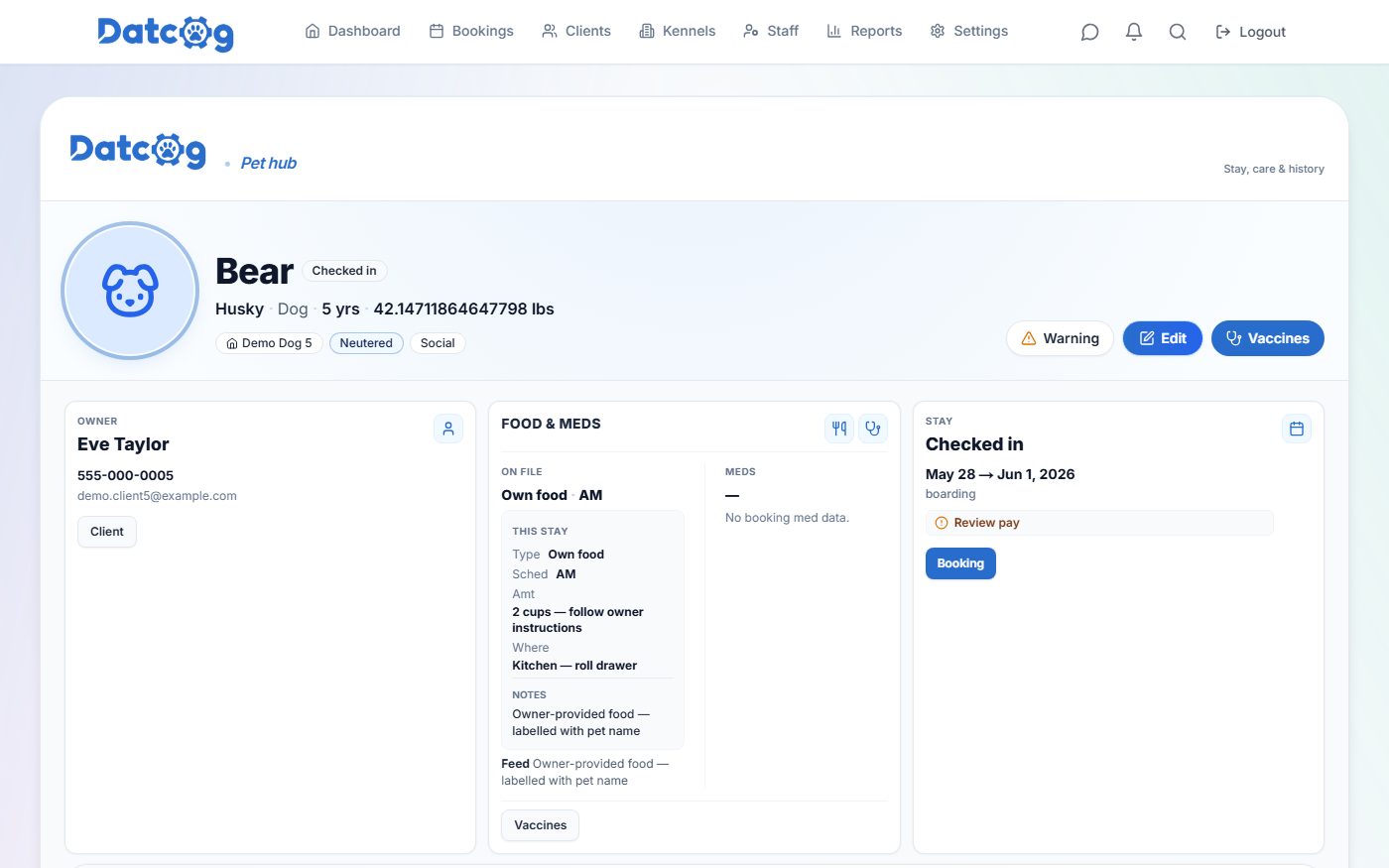Click Bear's dog avatar picture
The height and width of the screenshot is (868, 1389).
[x=130, y=291]
